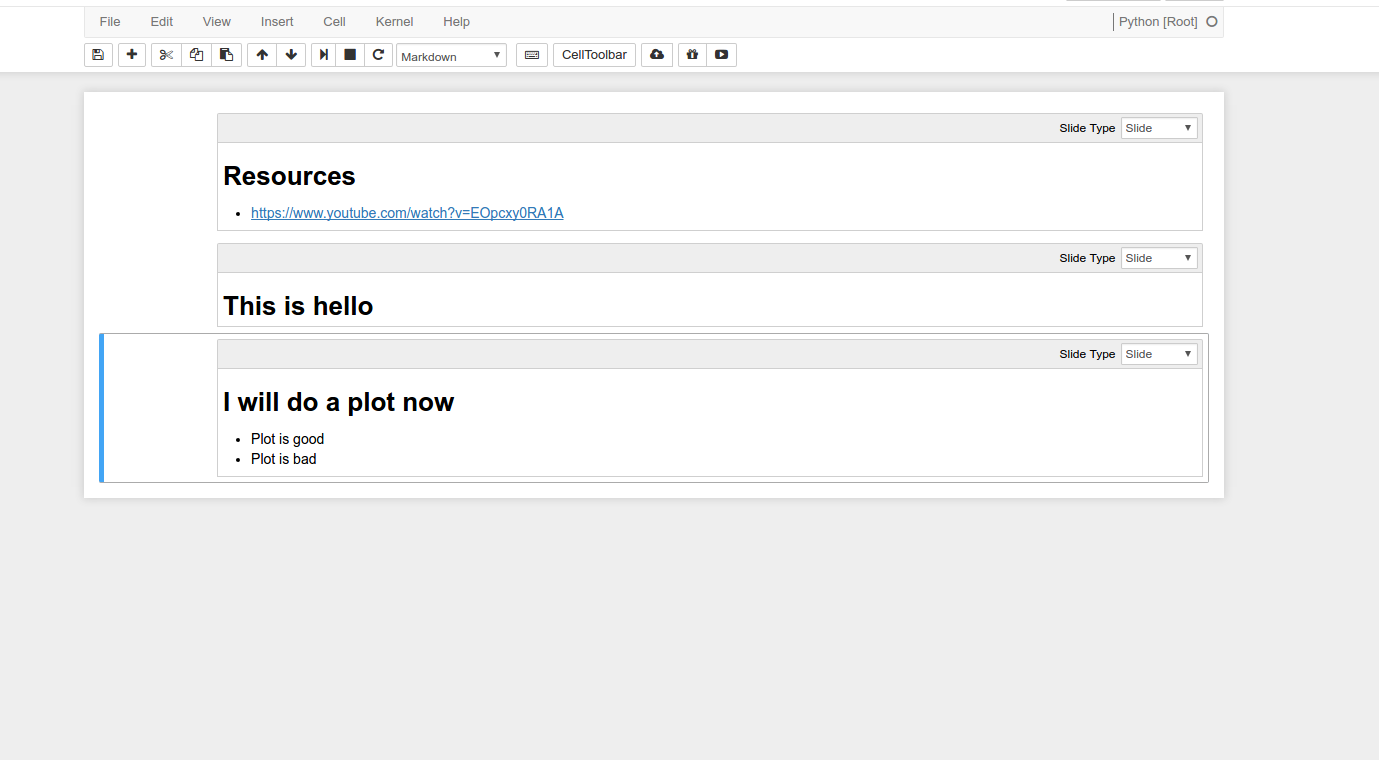The height and width of the screenshot is (760, 1379).
Task: Start the slideshow with the video play icon
Action: [721, 55]
